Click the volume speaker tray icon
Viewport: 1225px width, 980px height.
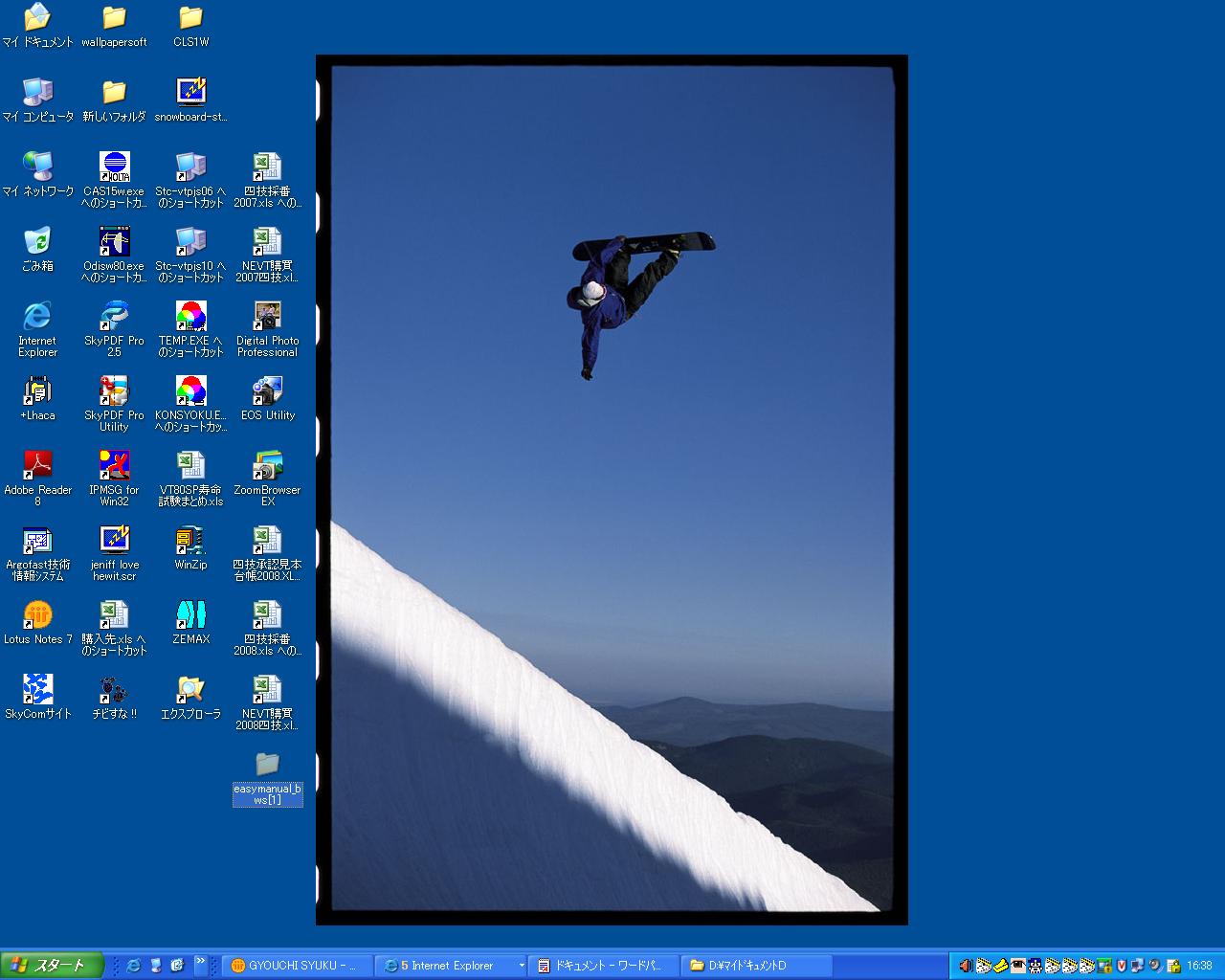[x=967, y=966]
